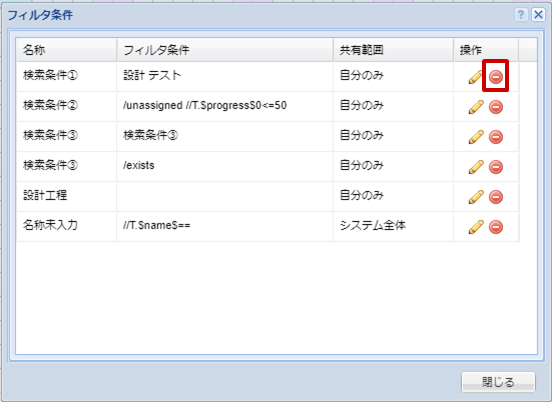
Task: Edit the filter with condition 検索条件③
Action: pyautogui.click(x=476, y=137)
